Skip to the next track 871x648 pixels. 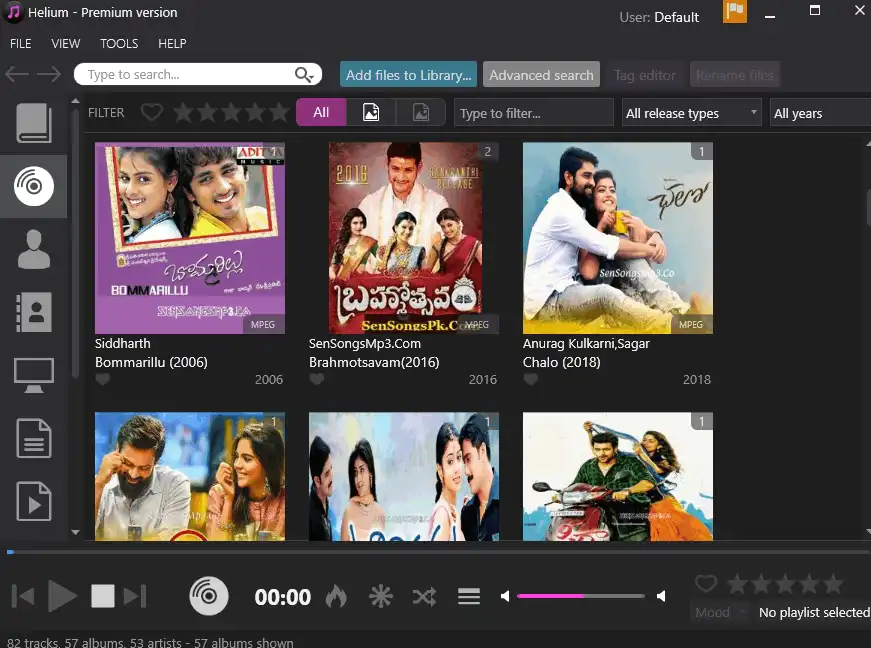[x=136, y=597]
